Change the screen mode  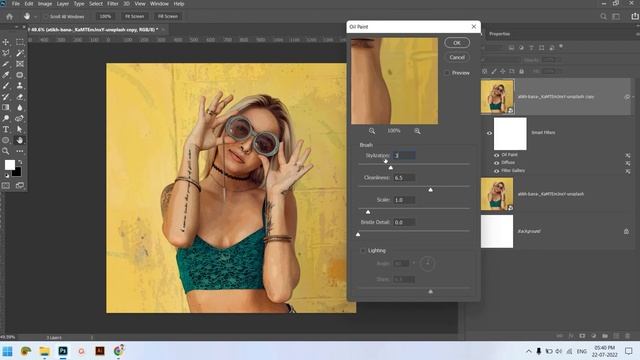20,186
